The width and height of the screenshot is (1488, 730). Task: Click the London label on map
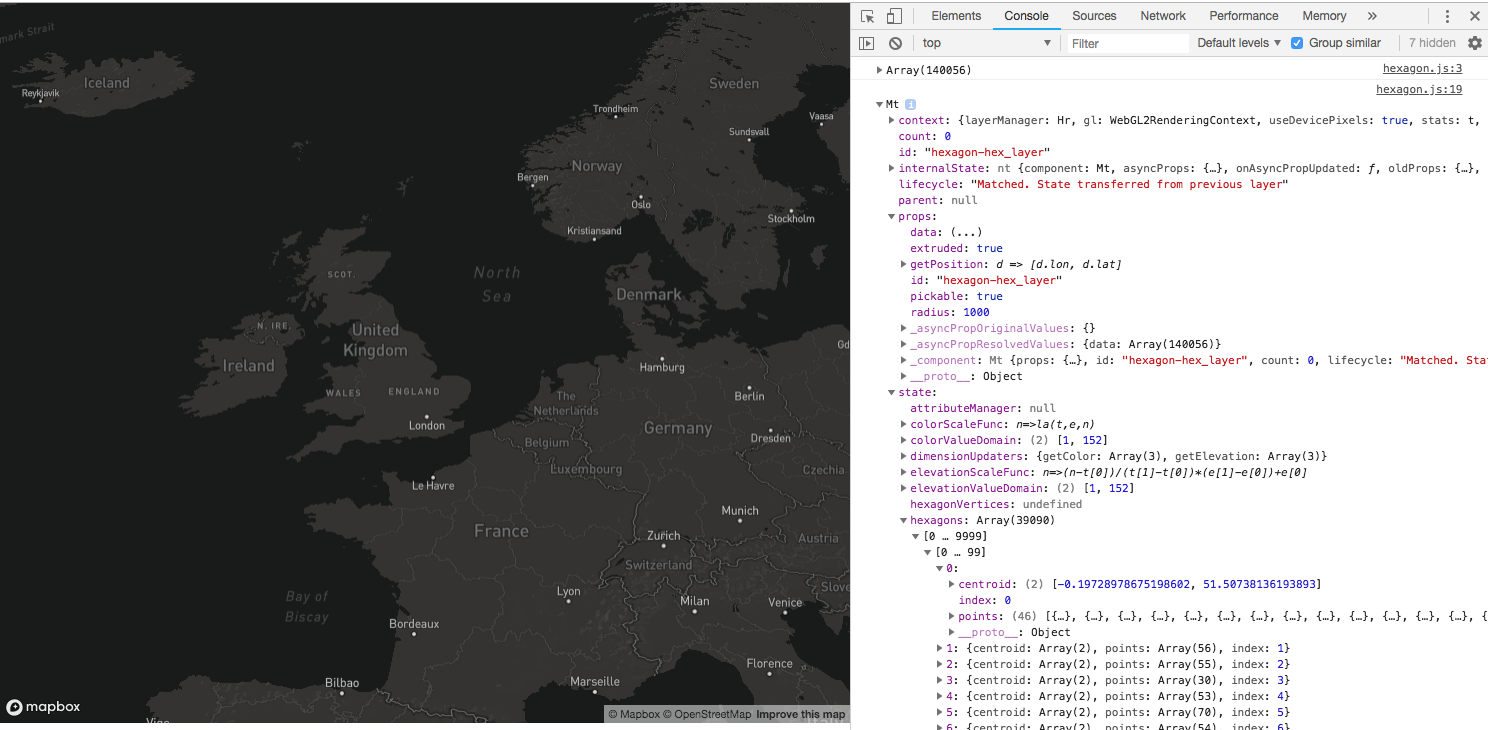point(427,425)
